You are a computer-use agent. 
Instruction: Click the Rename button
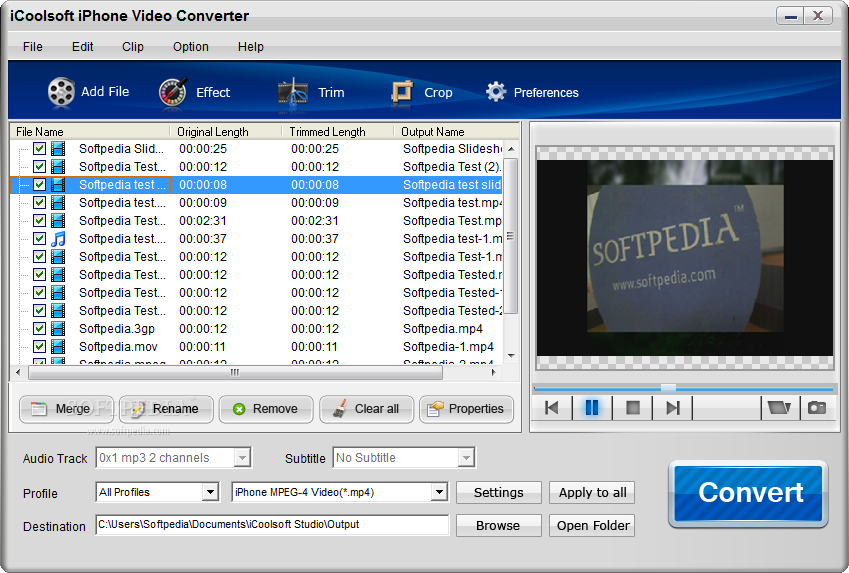166,409
